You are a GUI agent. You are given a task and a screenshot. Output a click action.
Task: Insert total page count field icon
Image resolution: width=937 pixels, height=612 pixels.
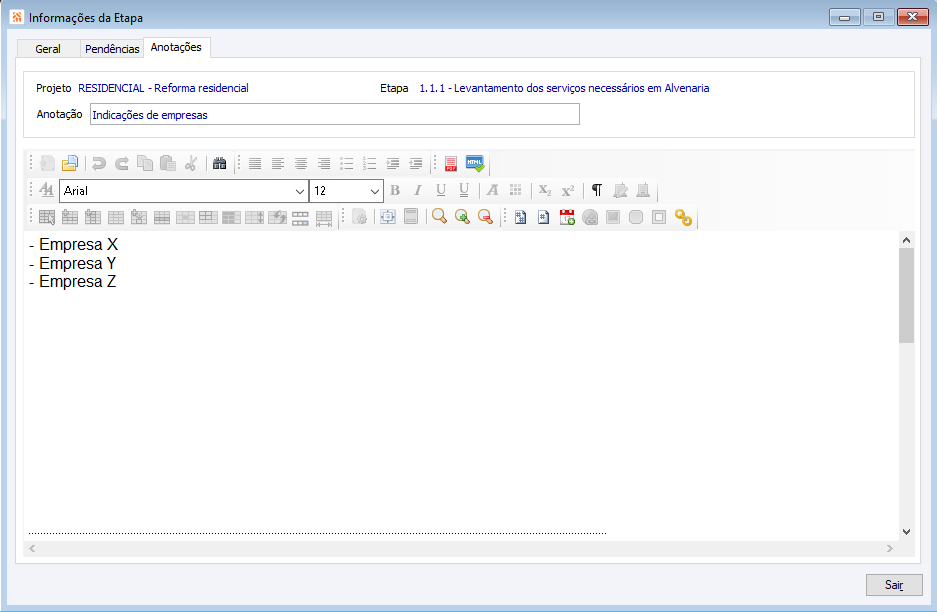coord(520,217)
